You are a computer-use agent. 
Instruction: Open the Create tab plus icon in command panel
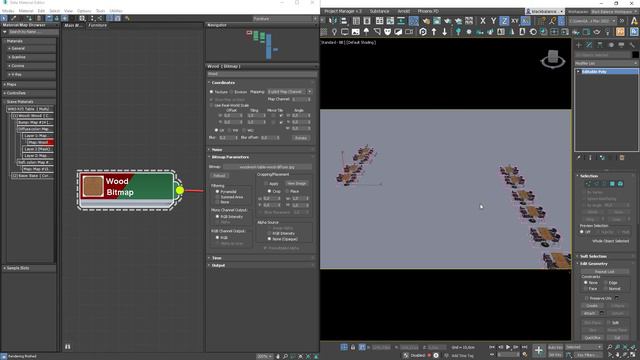pos(579,45)
